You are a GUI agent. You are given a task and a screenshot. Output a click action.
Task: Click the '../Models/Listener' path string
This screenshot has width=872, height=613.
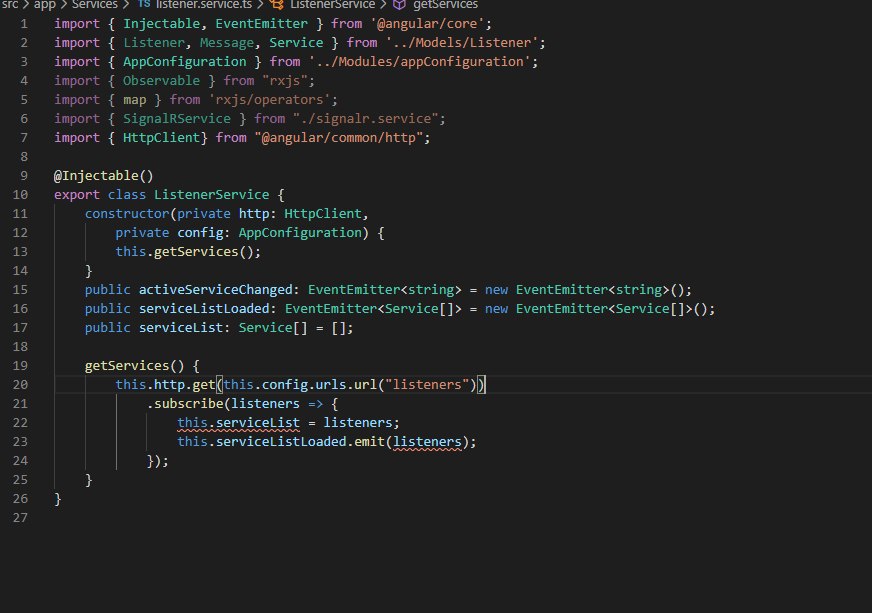462,43
